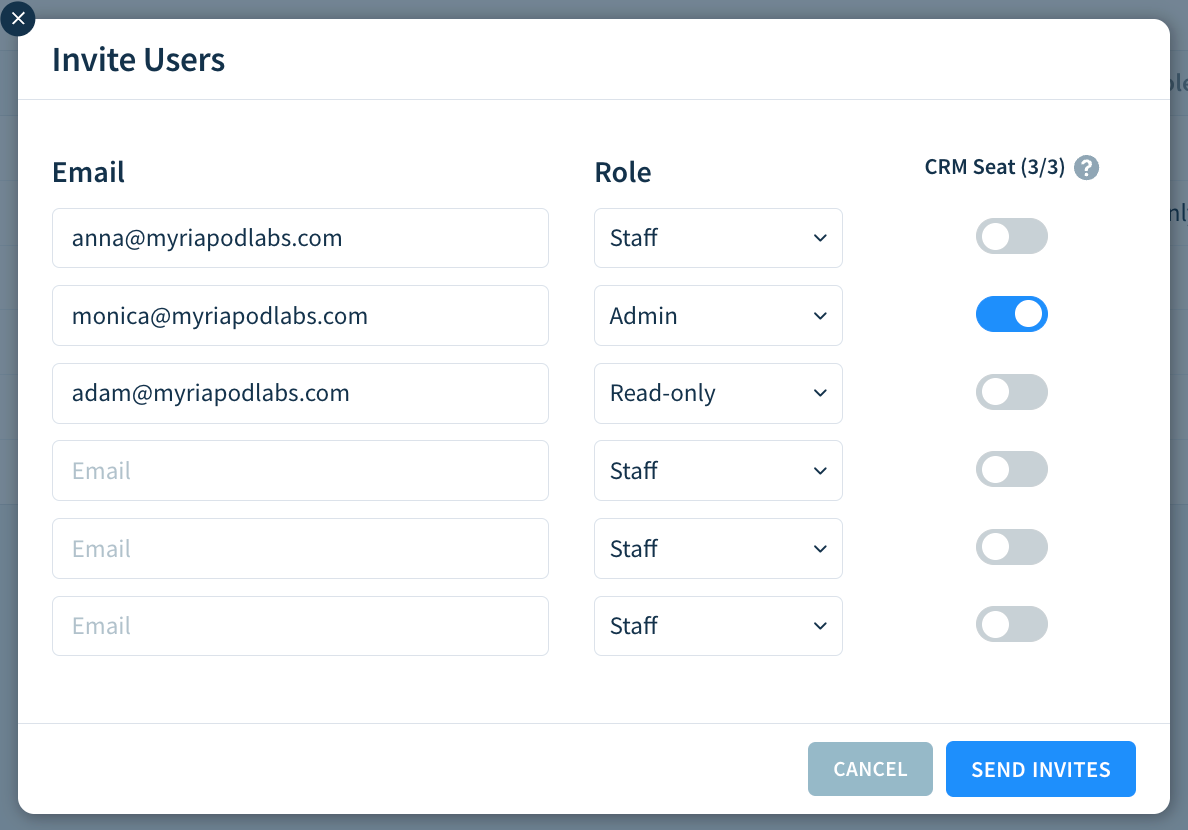Open the Admin role dropdown for monica

click(x=718, y=315)
